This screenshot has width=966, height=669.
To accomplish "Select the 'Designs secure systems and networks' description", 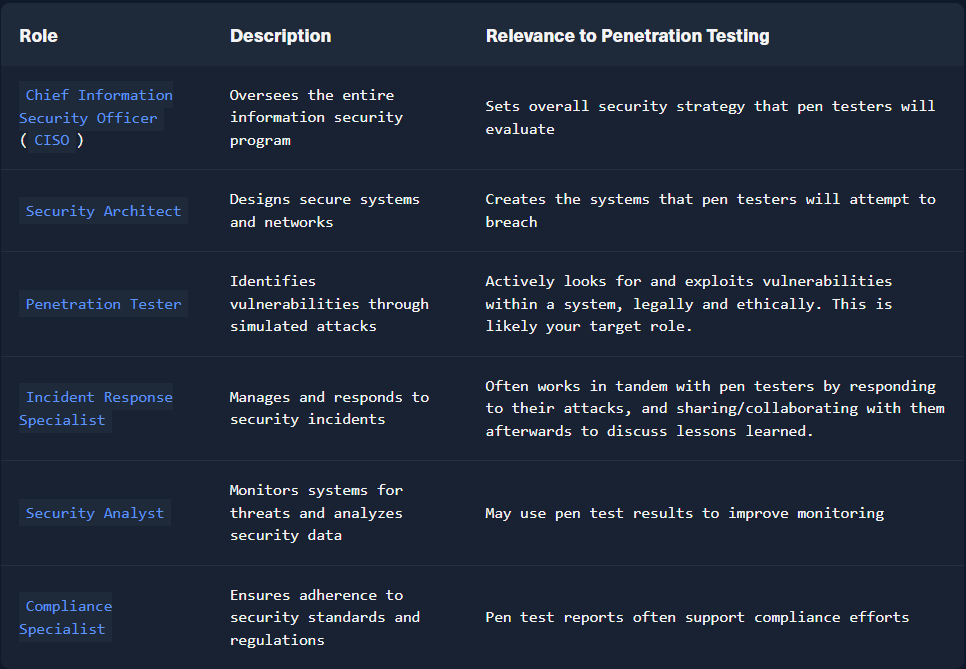I will pyautogui.click(x=324, y=211).
